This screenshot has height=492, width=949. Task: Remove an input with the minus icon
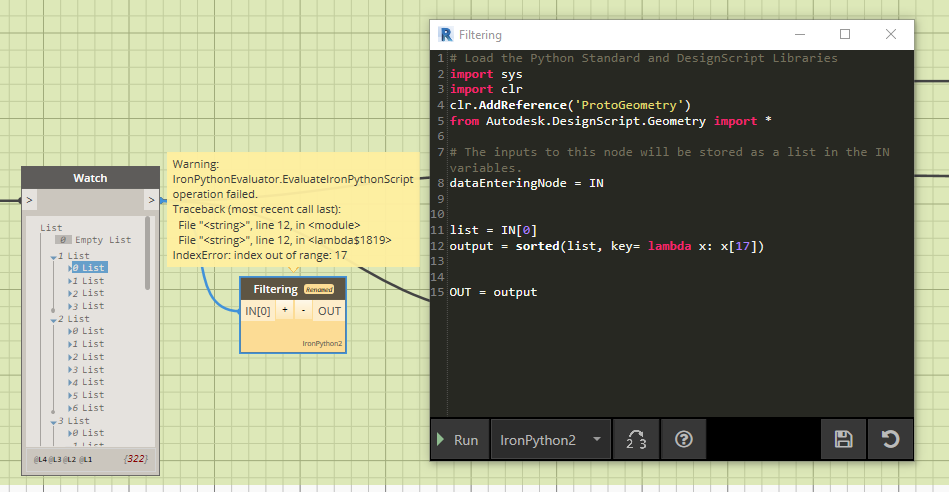[x=303, y=311]
